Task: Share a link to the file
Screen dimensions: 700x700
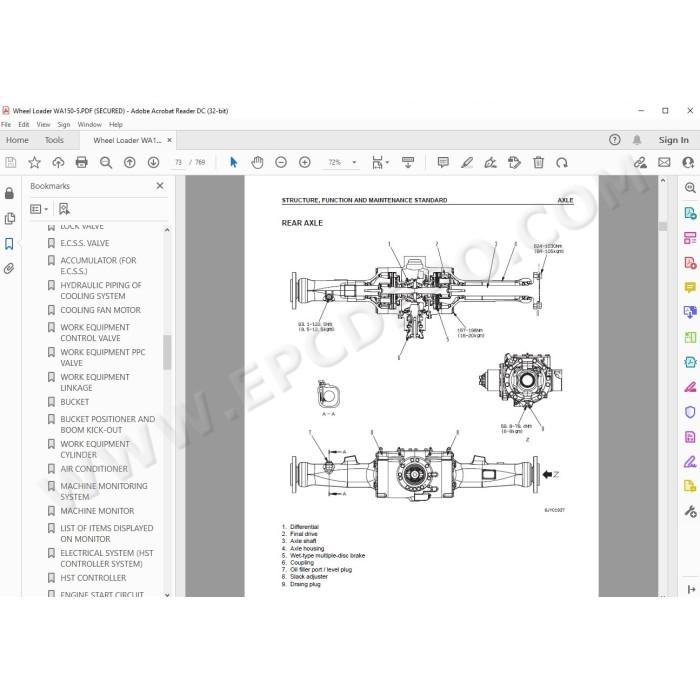Action: (640, 162)
